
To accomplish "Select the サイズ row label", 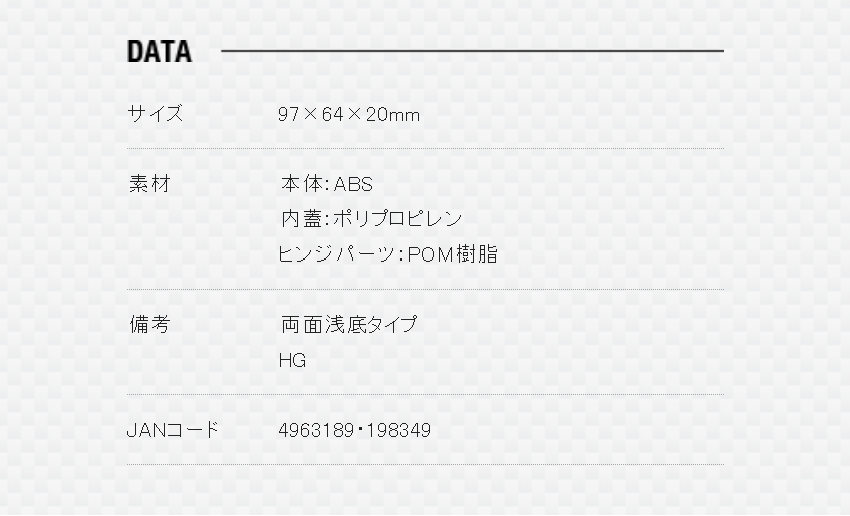I will pyautogui.click(x=155, y=114).
